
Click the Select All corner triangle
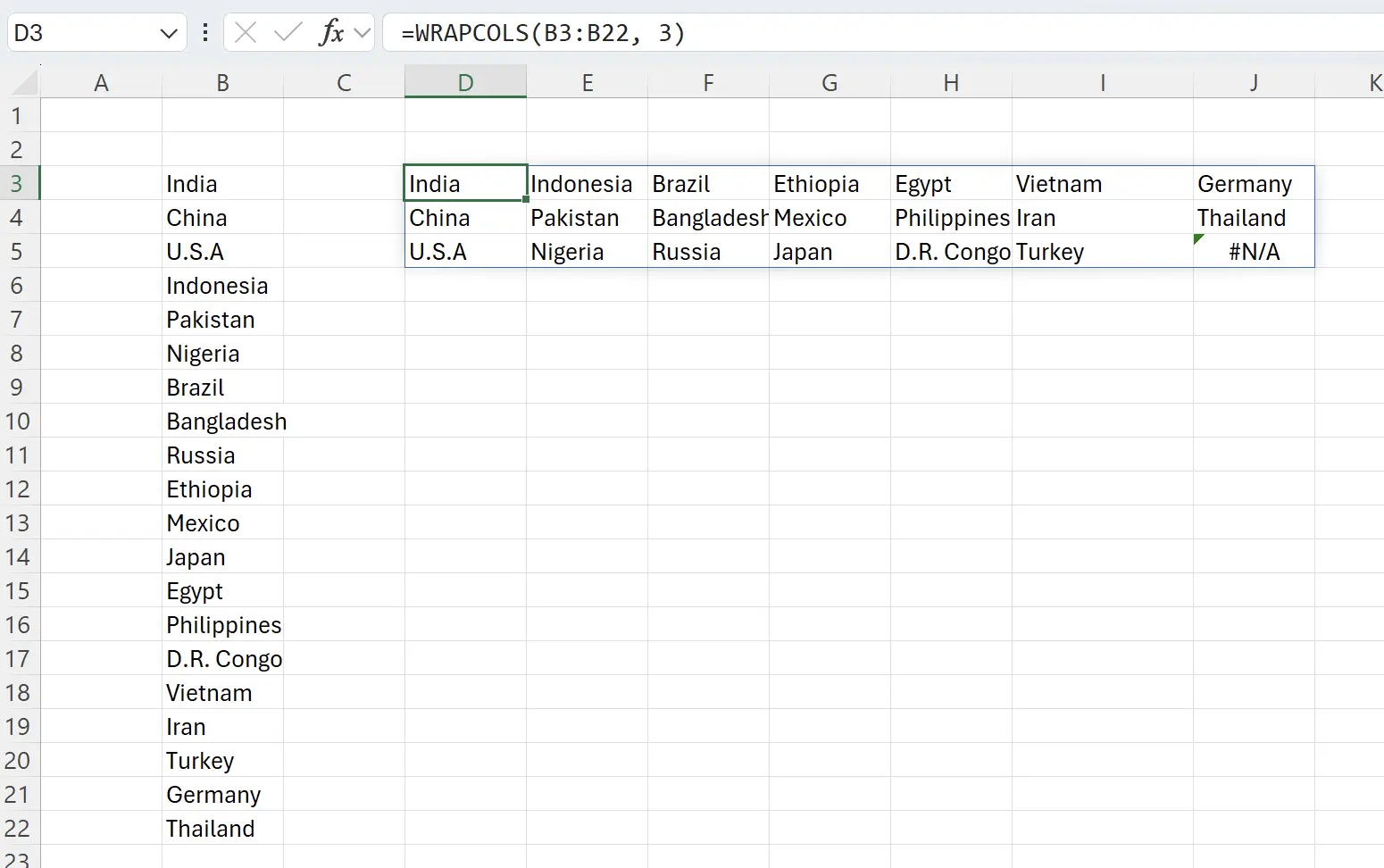click(24, 83)
